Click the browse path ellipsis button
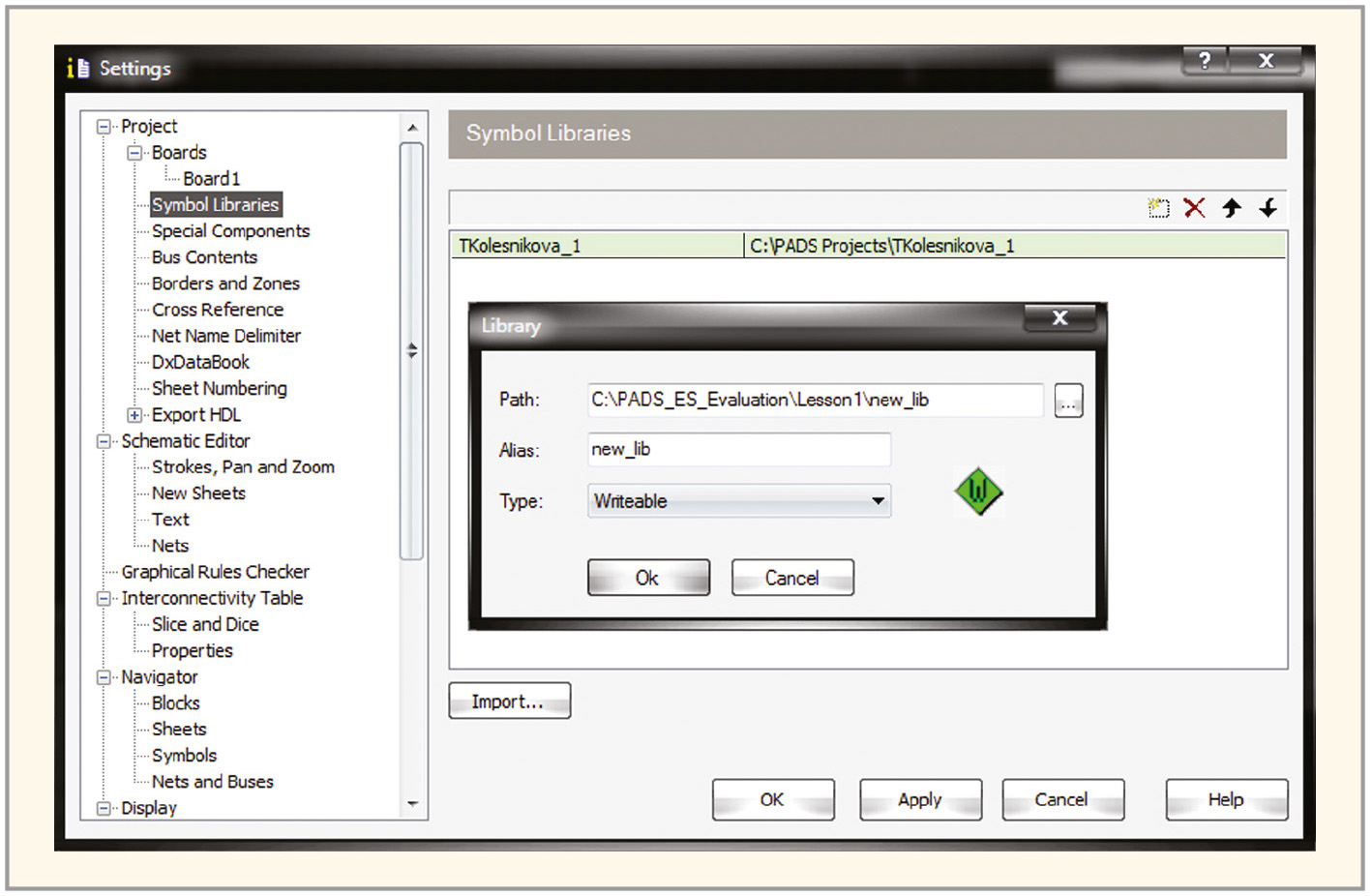Image resolution: width=1372 pixels, height=896 pixels. coord(1068,401)
